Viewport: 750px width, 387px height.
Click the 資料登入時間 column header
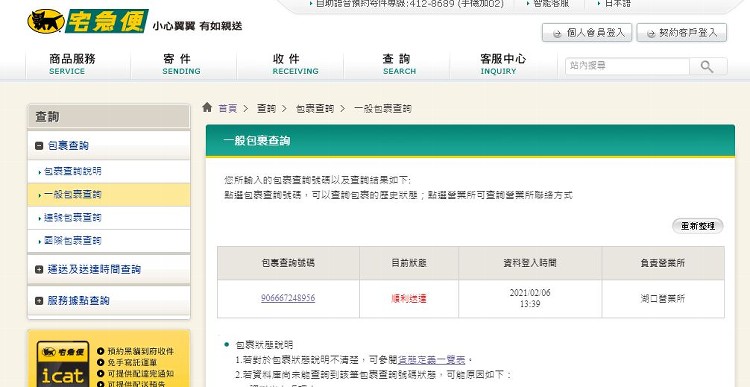tap(529, 263)
